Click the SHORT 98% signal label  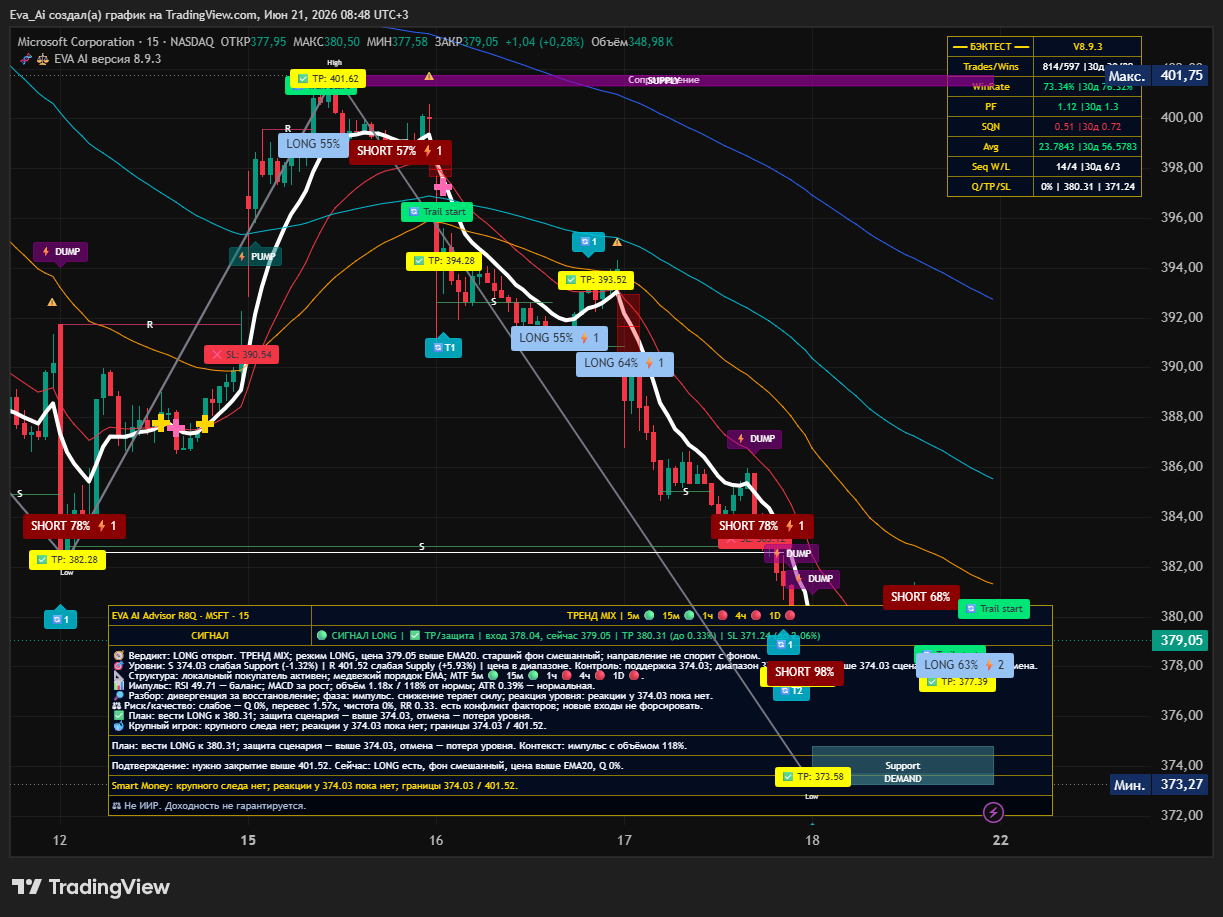805,672
